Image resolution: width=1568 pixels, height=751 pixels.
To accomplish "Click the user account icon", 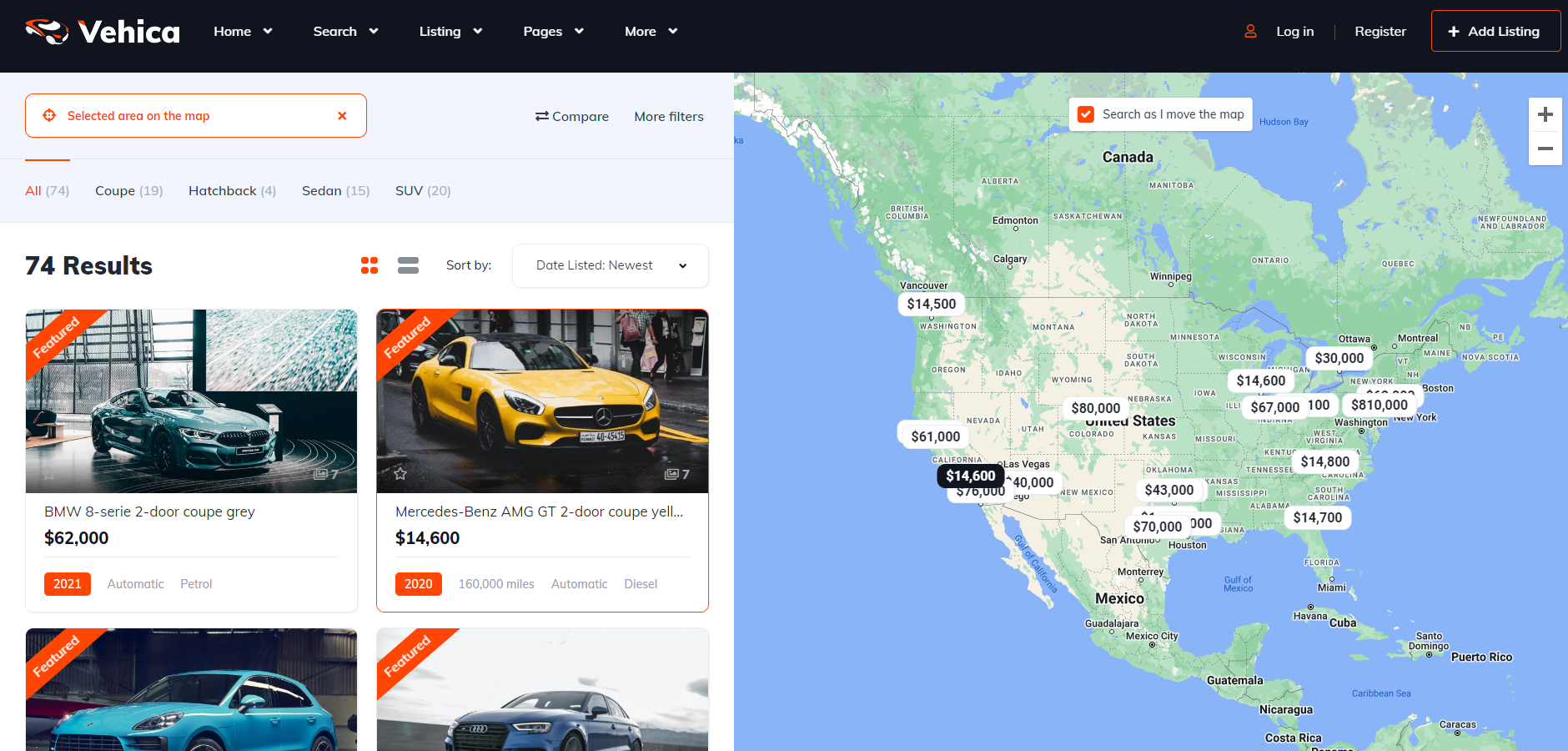I will click(x=1250, y=32).
